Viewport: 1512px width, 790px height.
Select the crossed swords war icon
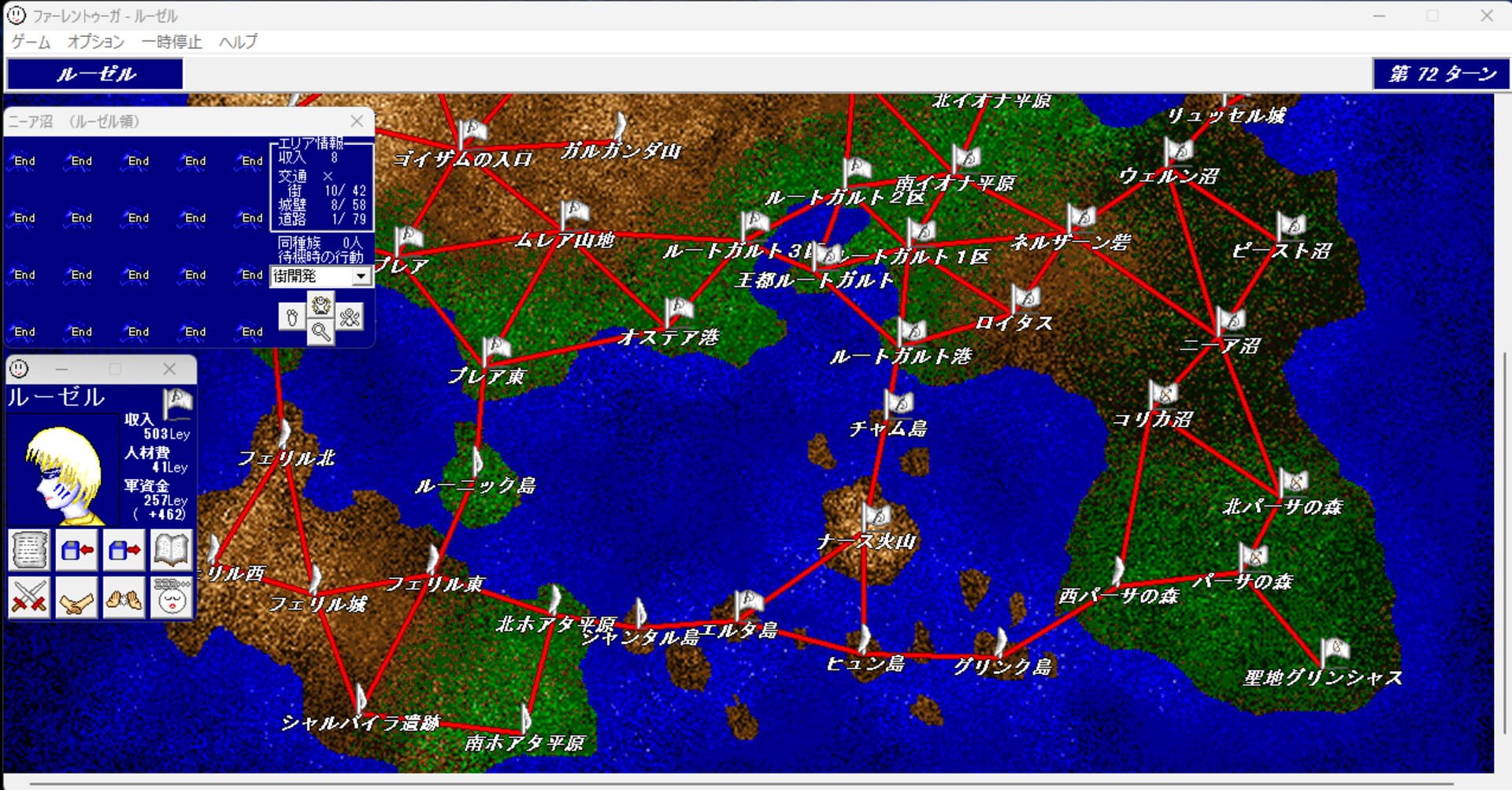point(29,598)
